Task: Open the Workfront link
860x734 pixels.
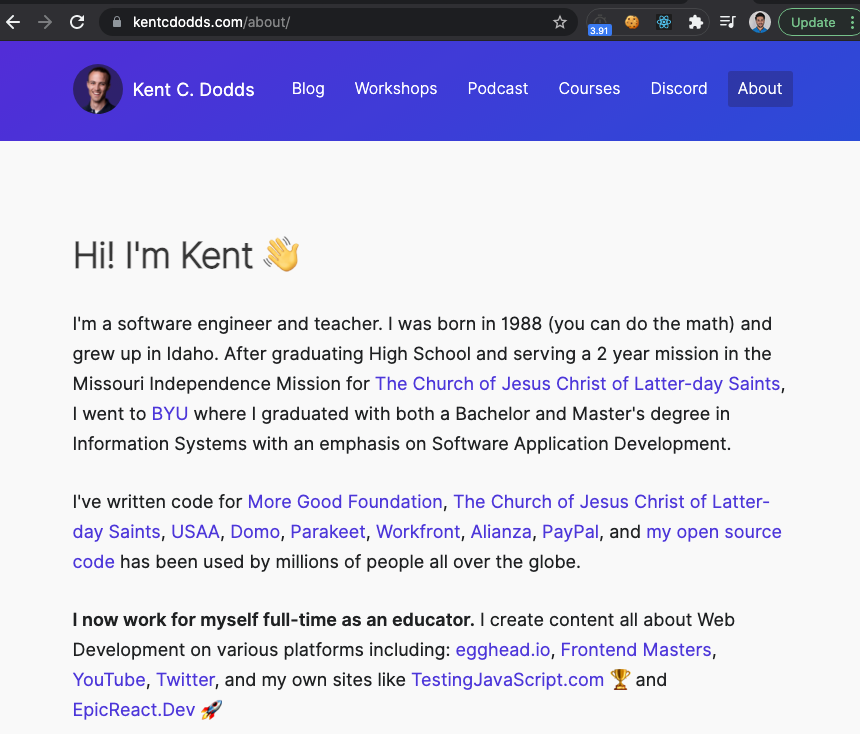Action: tap(418, 532)
